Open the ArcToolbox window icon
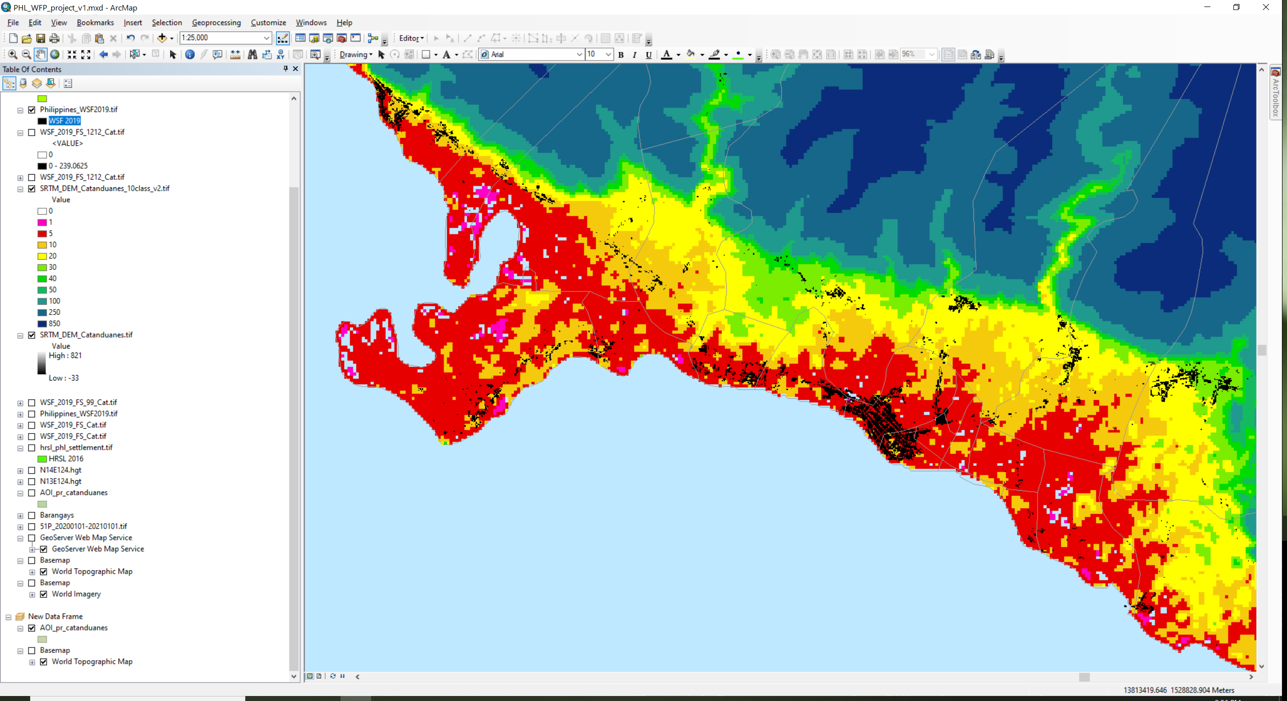The height and width of the screenshot is (701, 1287). click(x=341, y=38)
